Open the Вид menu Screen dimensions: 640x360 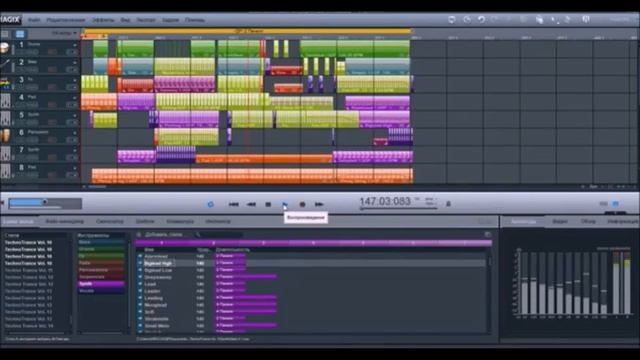125,20
